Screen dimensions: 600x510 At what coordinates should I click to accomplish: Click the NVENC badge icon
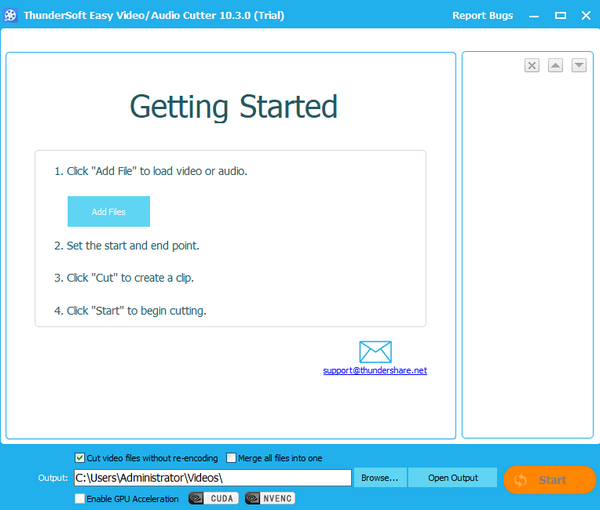(x=269, y=498)
